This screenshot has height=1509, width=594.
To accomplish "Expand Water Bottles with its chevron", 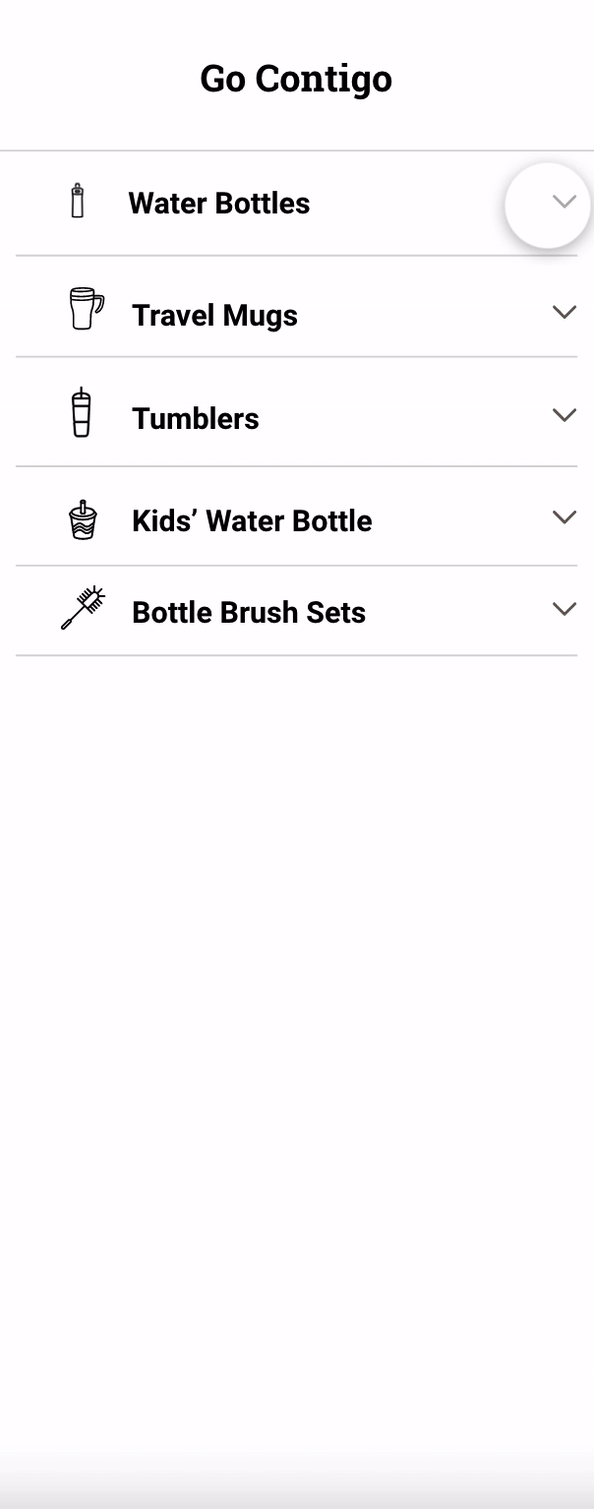I will tap(564, 201).
